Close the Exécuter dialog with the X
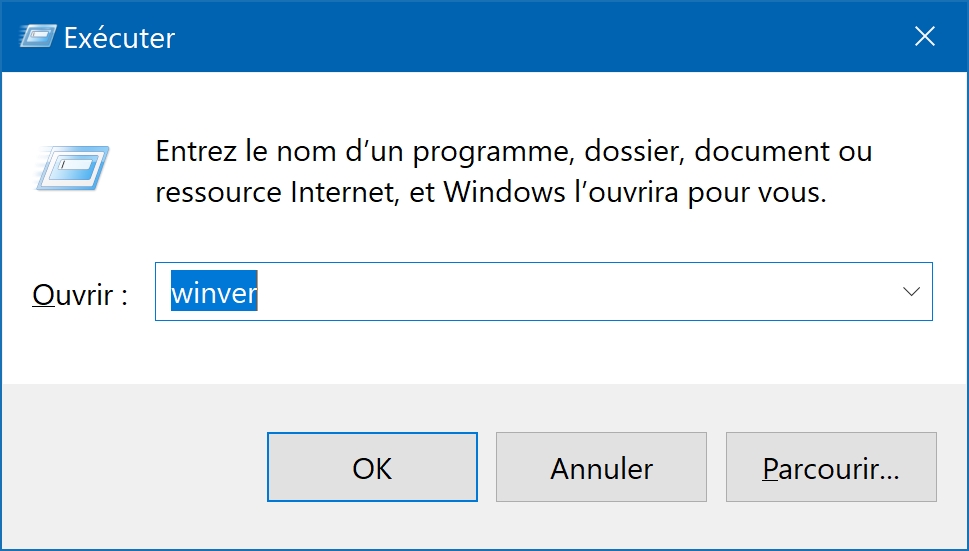 [x=925, y=36]
